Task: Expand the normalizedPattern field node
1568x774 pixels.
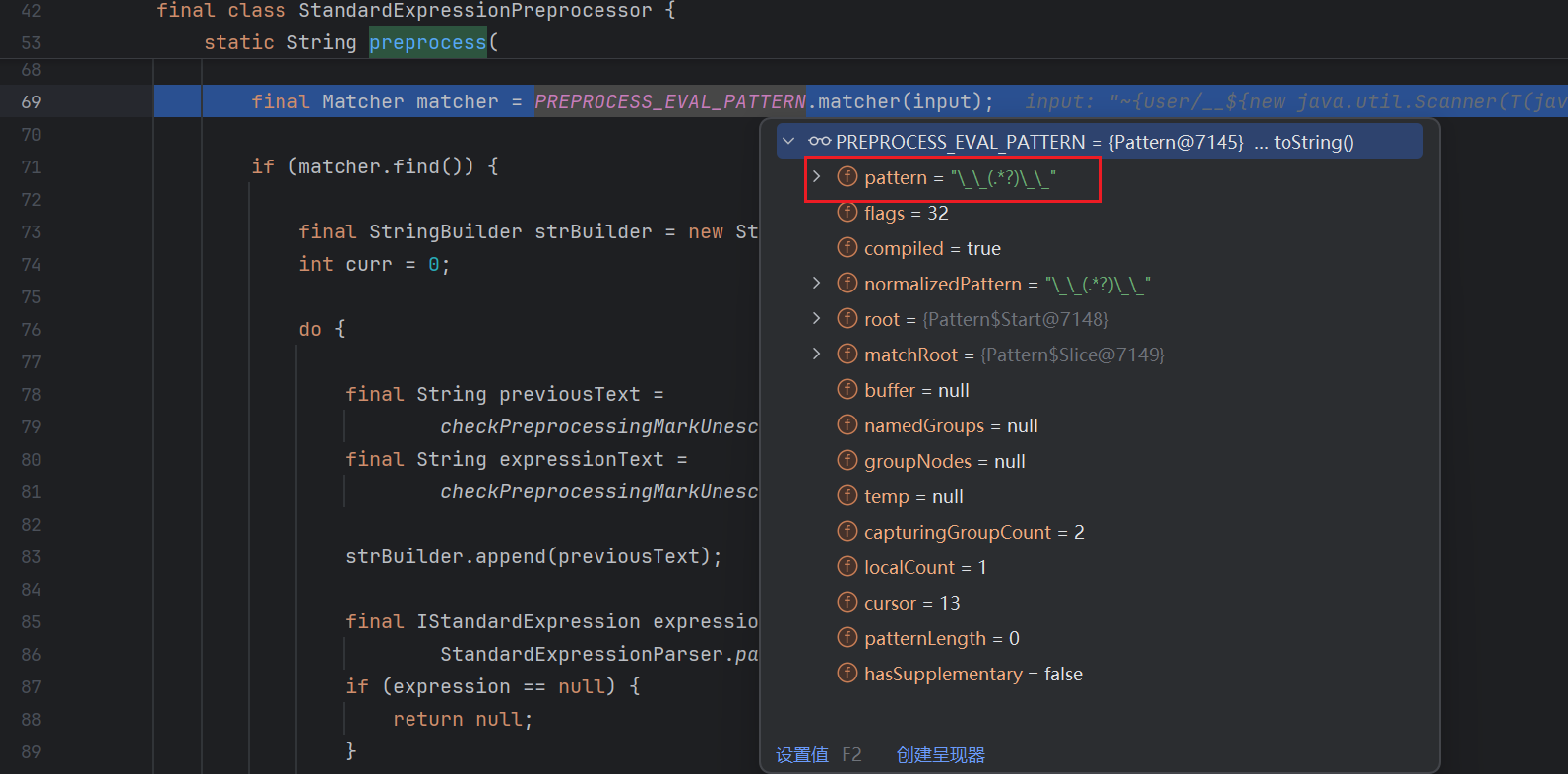Action: coord(816,284)
